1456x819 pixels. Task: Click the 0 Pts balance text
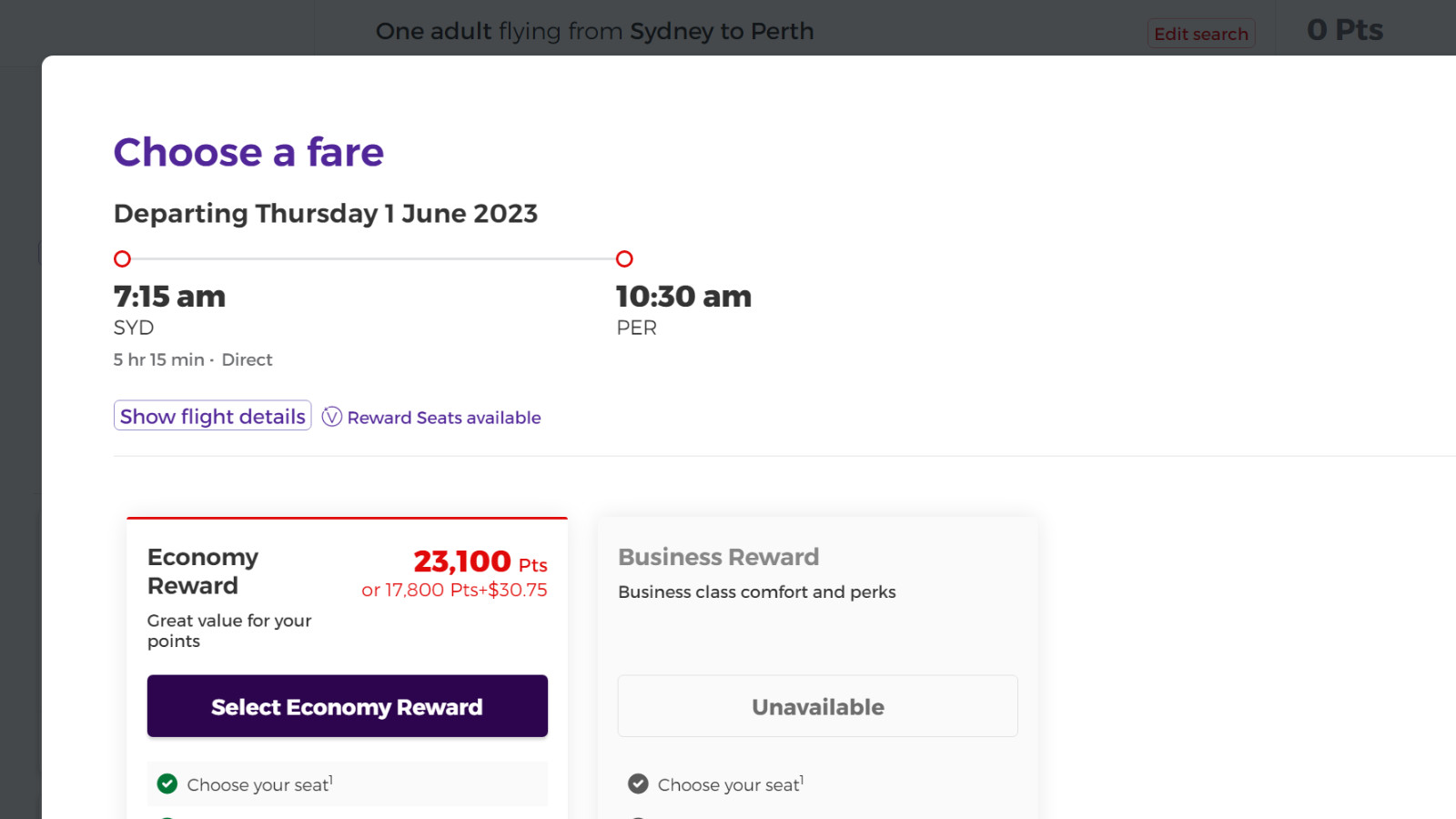click(x=1345, y=30)
